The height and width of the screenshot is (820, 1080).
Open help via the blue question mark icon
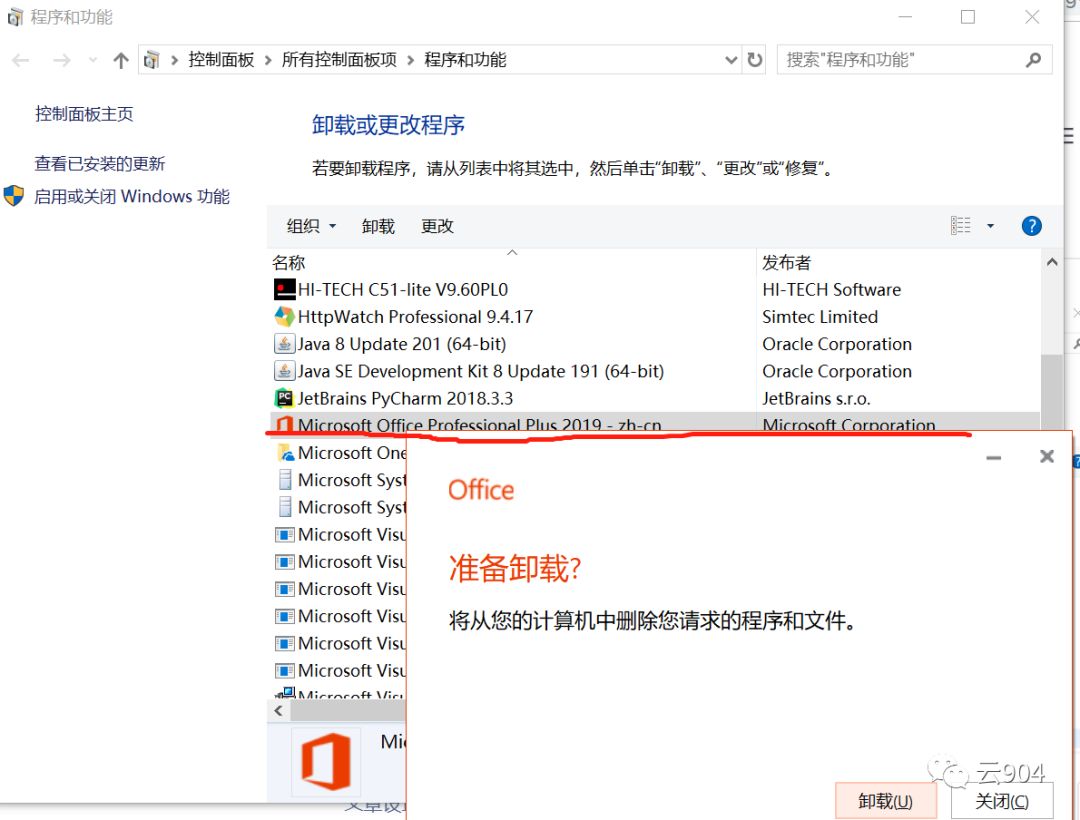click(x=1031, y=225)
